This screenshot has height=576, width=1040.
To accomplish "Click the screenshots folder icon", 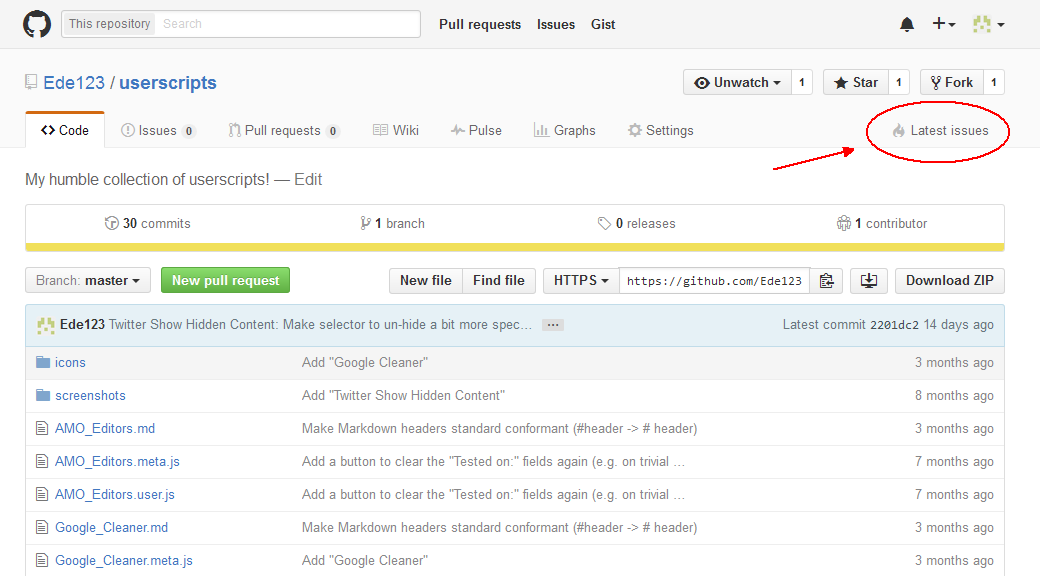I will click(x=43, y=396).
